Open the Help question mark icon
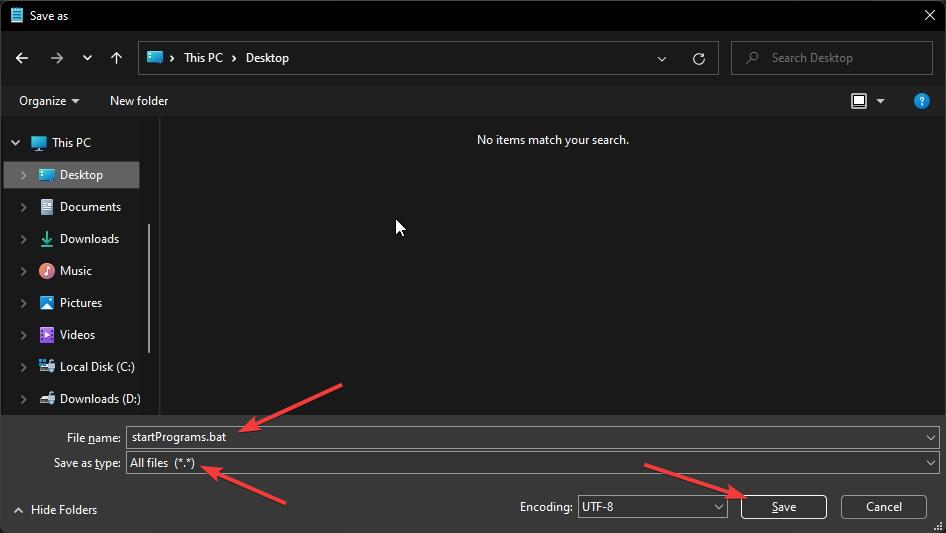946x533 pixels. (x=922, y=101)
